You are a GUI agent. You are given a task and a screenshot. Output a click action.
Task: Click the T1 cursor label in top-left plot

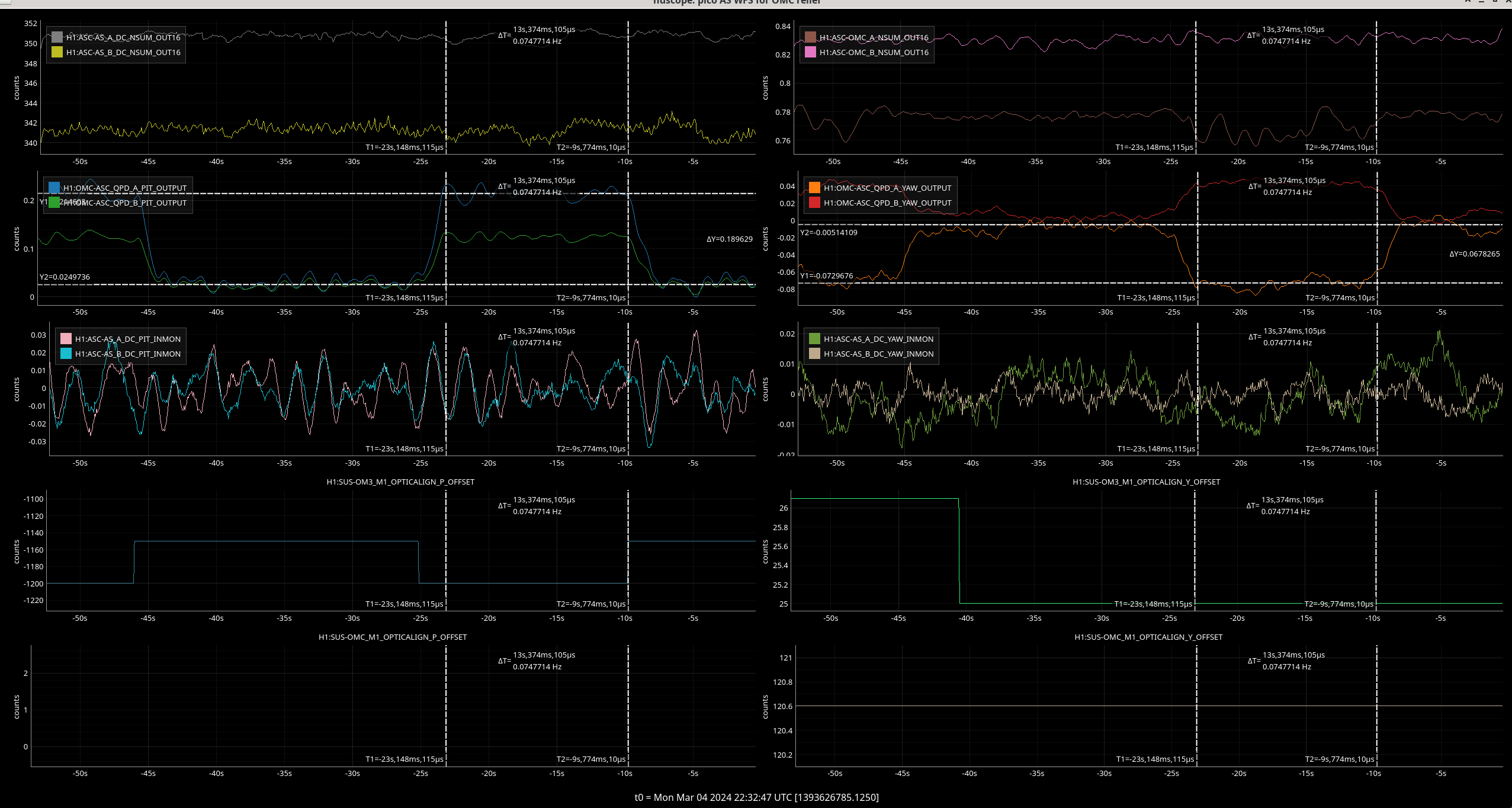(404, 147)
